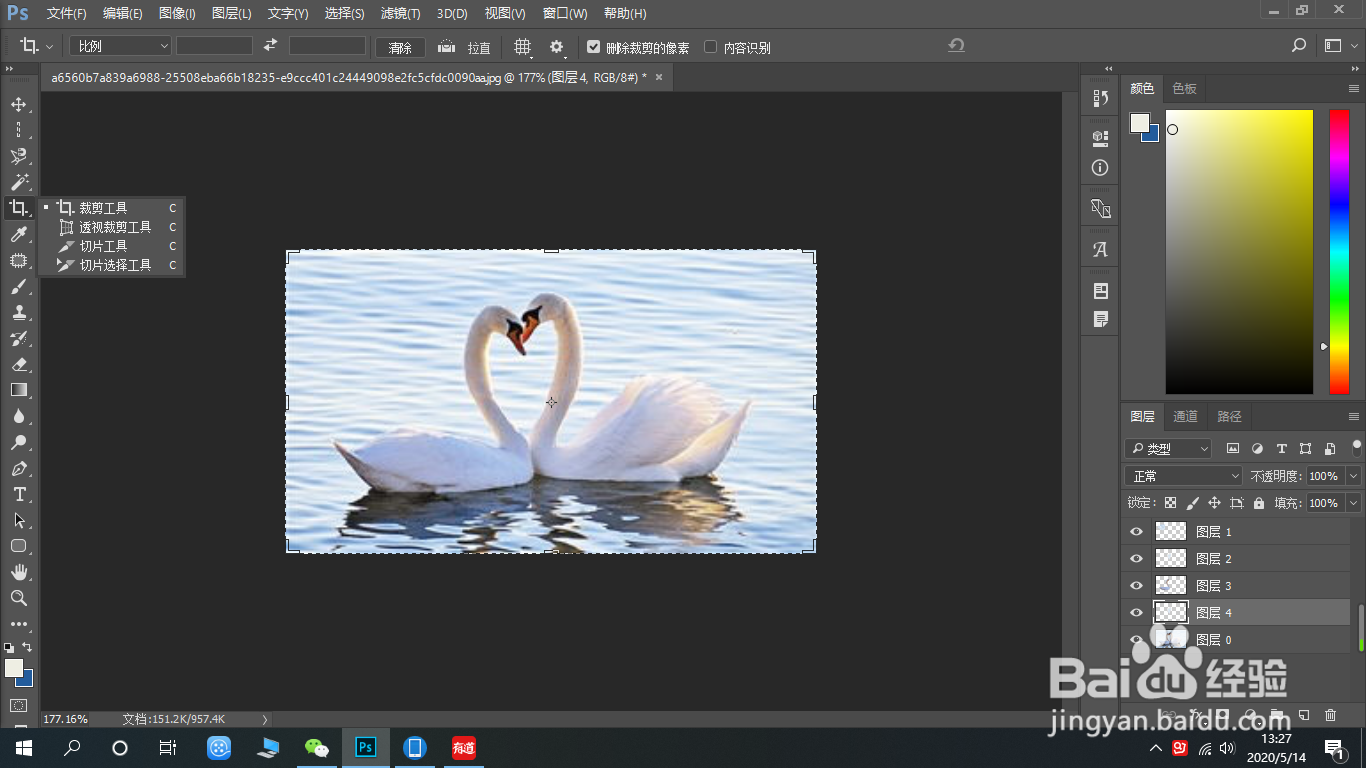Open the 比例 crop ratio dropdown
Screen dimensions: 1366x768
121,46
